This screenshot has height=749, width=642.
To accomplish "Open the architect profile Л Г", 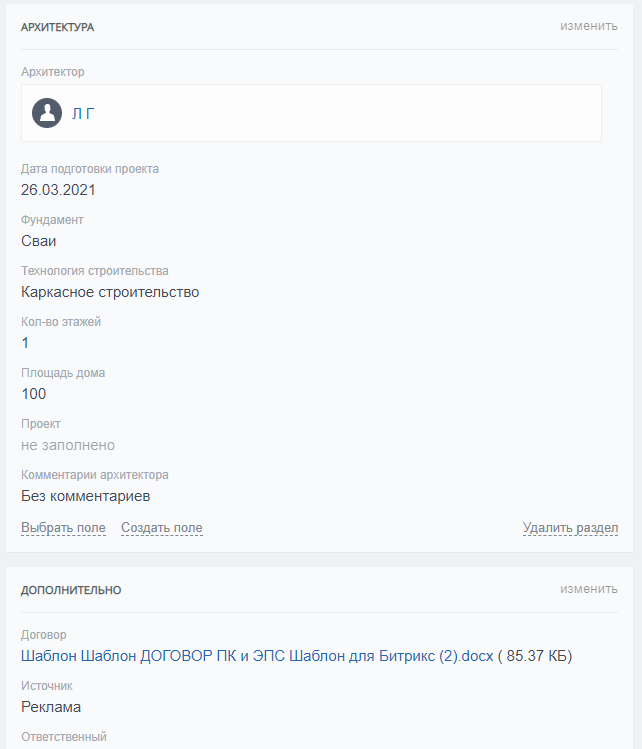I will pyautogui.click(x=83, y=114).
